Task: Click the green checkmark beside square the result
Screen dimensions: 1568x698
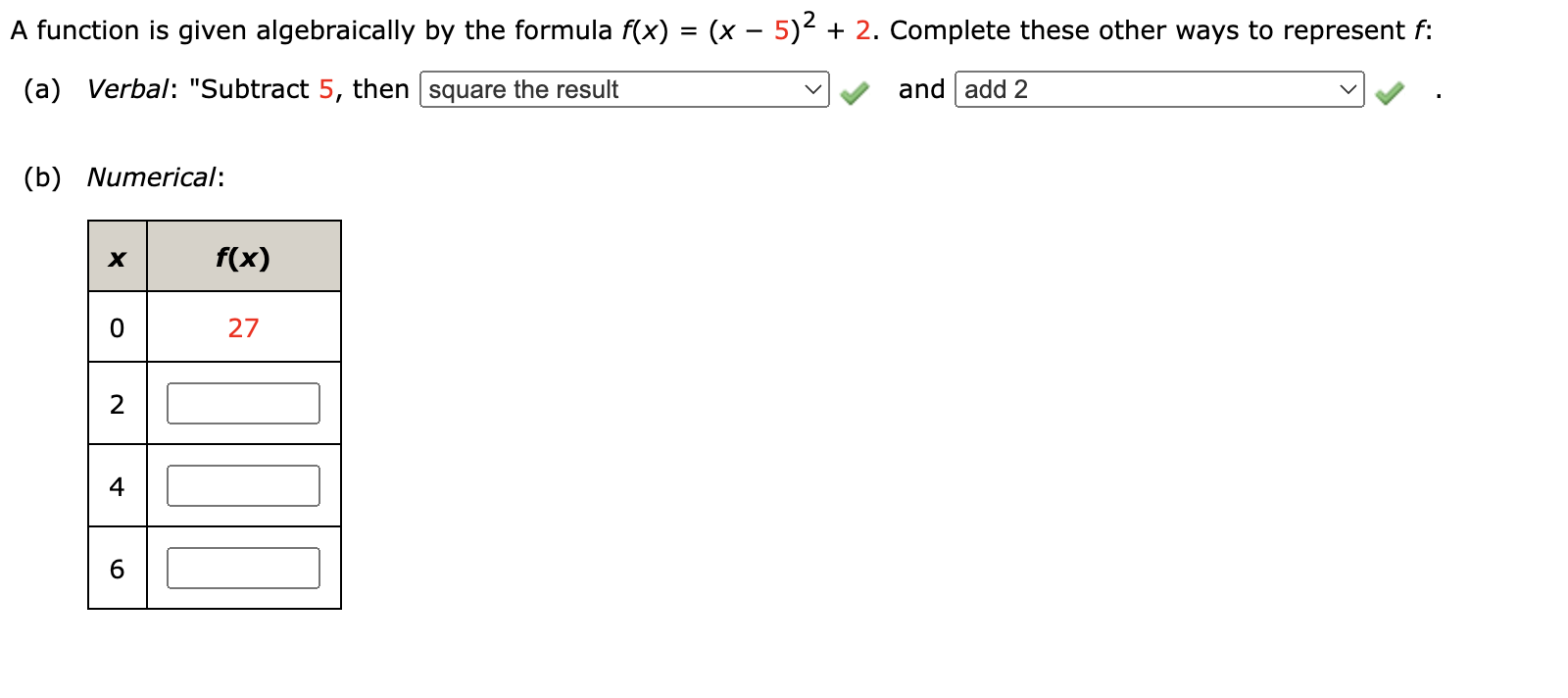Action: point(854,91)
